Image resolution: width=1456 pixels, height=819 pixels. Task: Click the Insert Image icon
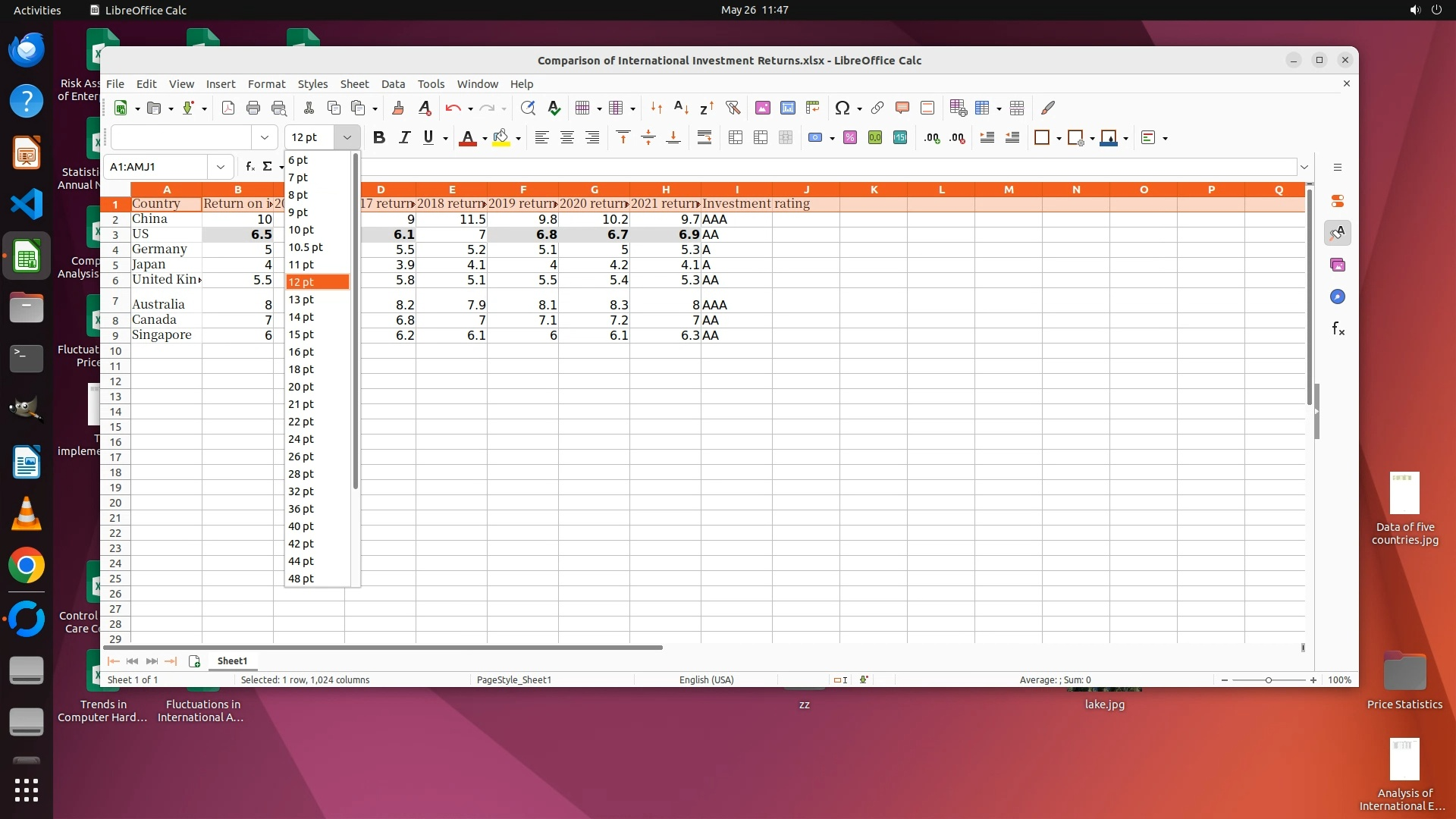tap(763, 108)
